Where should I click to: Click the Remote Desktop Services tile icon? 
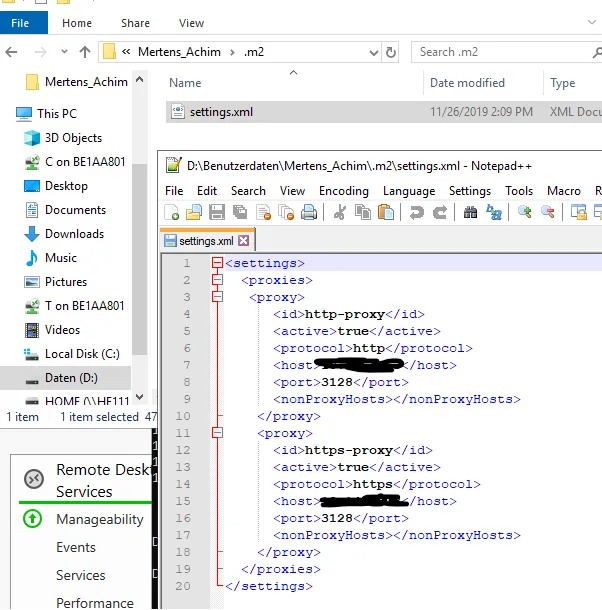(34, 479)
